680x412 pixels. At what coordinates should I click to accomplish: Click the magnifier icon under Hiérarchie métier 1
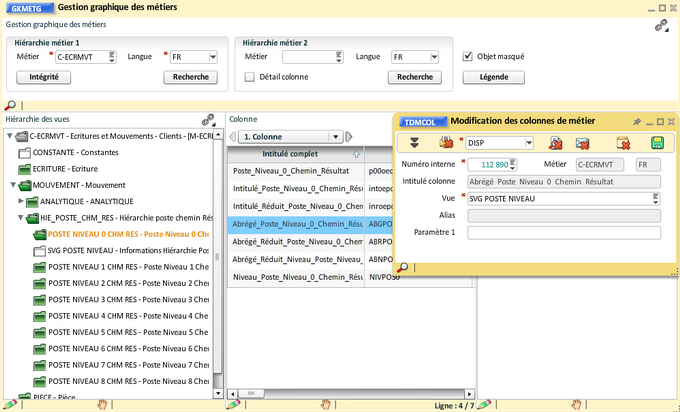tap(10, 105)
